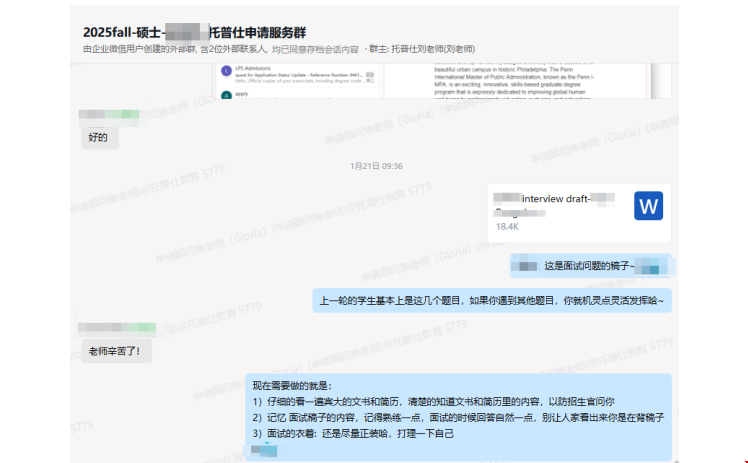Click the timestamp 1月21日 09:36

coord(376,166)
